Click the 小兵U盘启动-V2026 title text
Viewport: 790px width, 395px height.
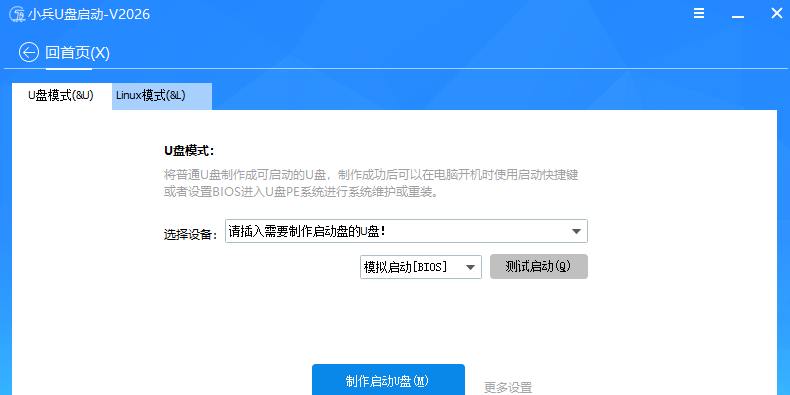coord(89,14)
